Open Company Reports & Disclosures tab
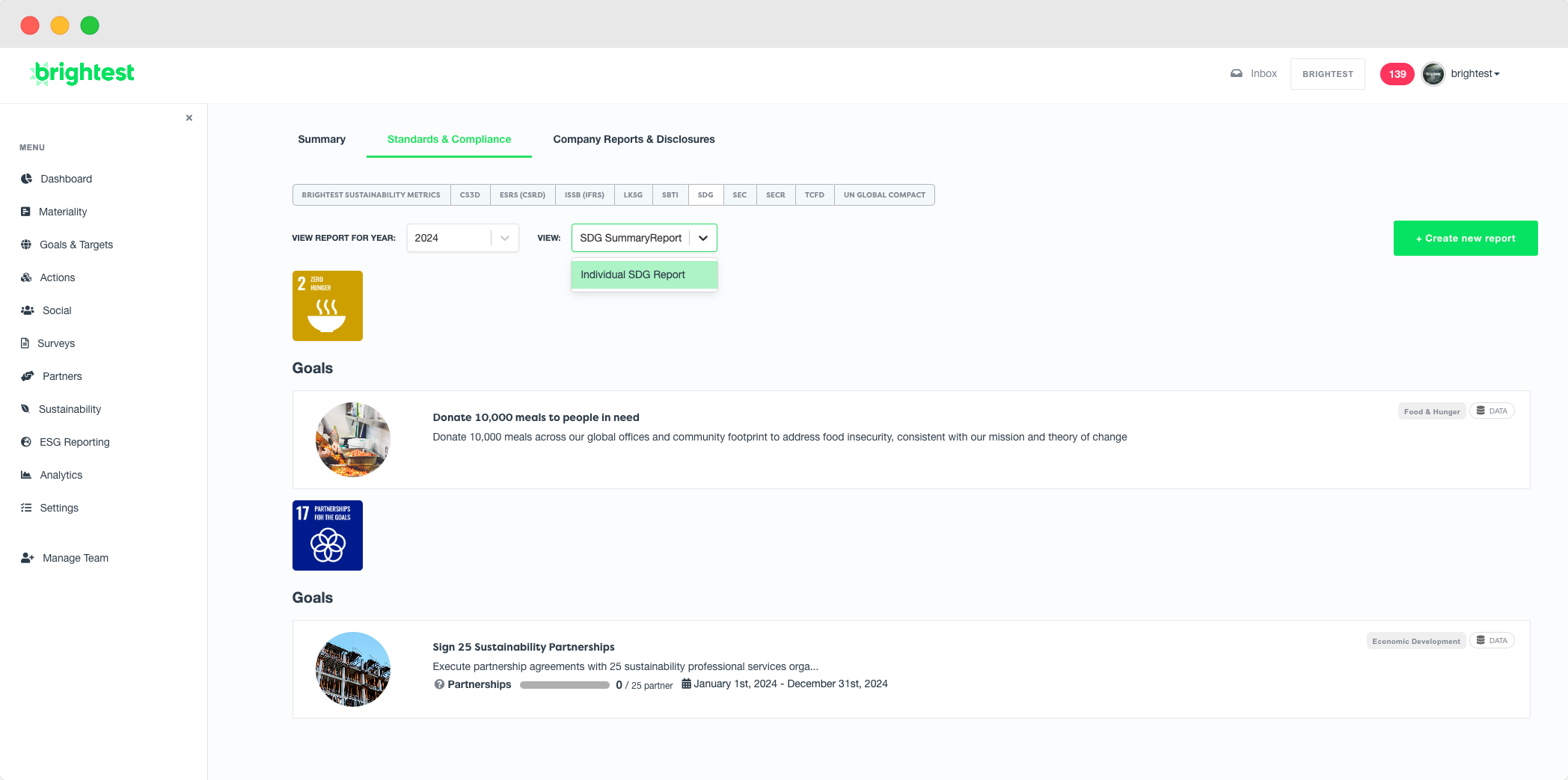Image resolution: width=1568 pixels, height=780 pixels. tap(634, 139)
